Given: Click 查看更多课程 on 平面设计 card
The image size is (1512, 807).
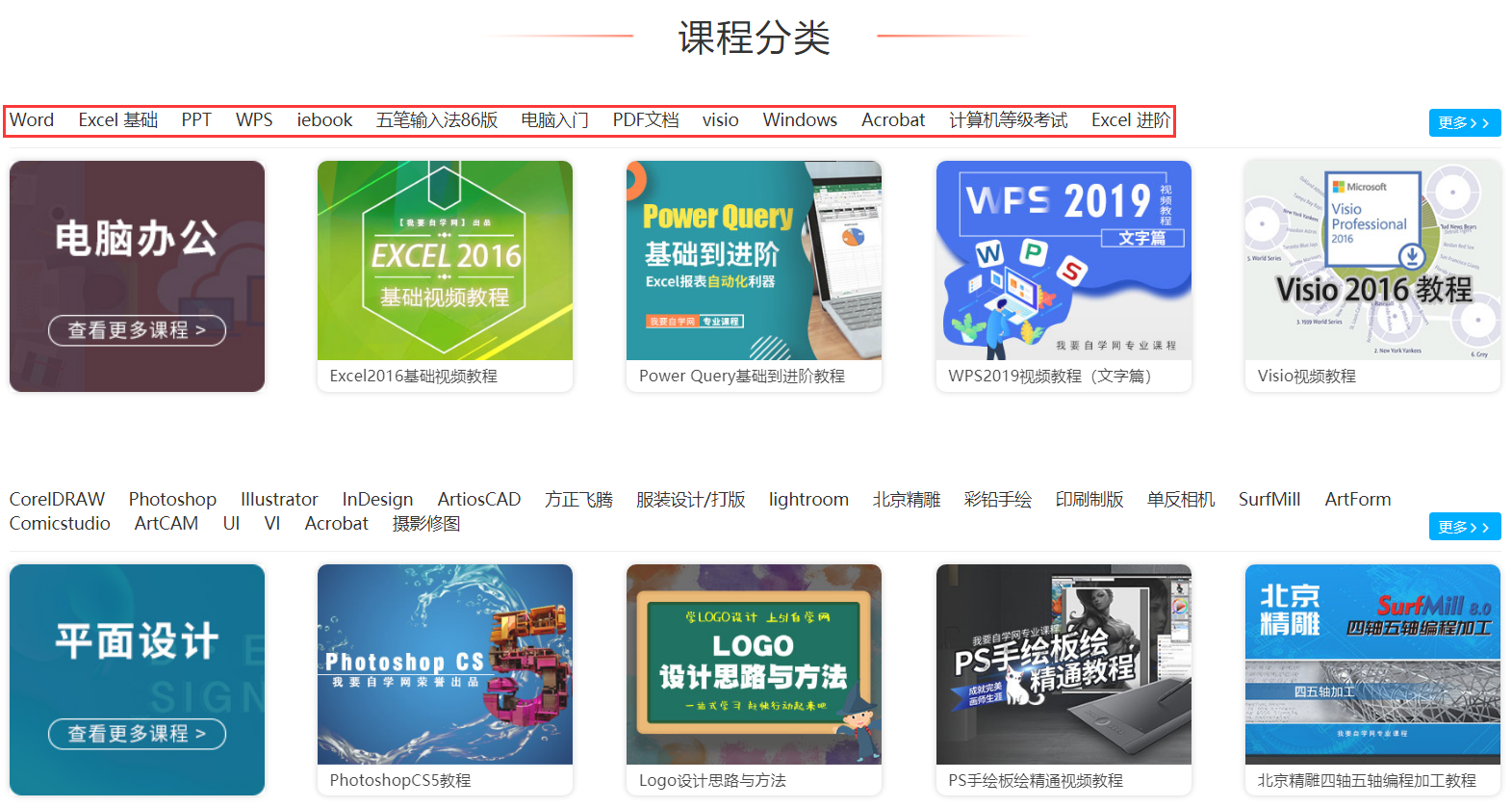Looking at the screenshot, I should pos(137,734).
